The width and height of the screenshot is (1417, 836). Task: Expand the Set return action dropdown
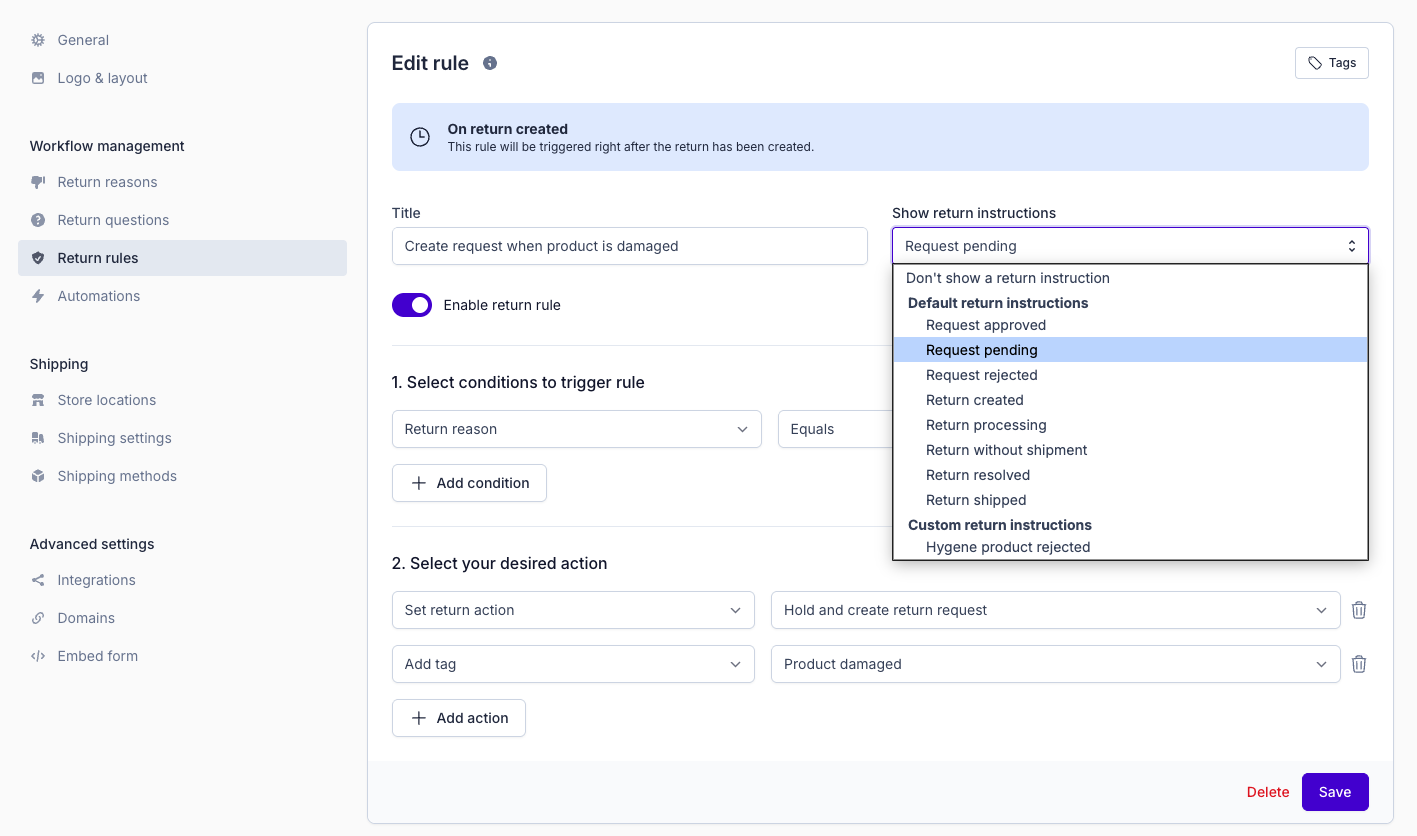click(x=572, y=610)
